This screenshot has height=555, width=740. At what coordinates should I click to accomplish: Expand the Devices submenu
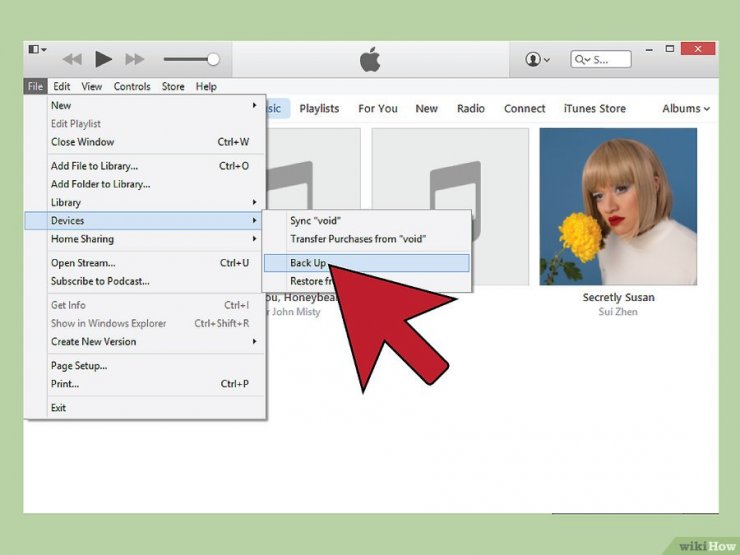(143, 220)
